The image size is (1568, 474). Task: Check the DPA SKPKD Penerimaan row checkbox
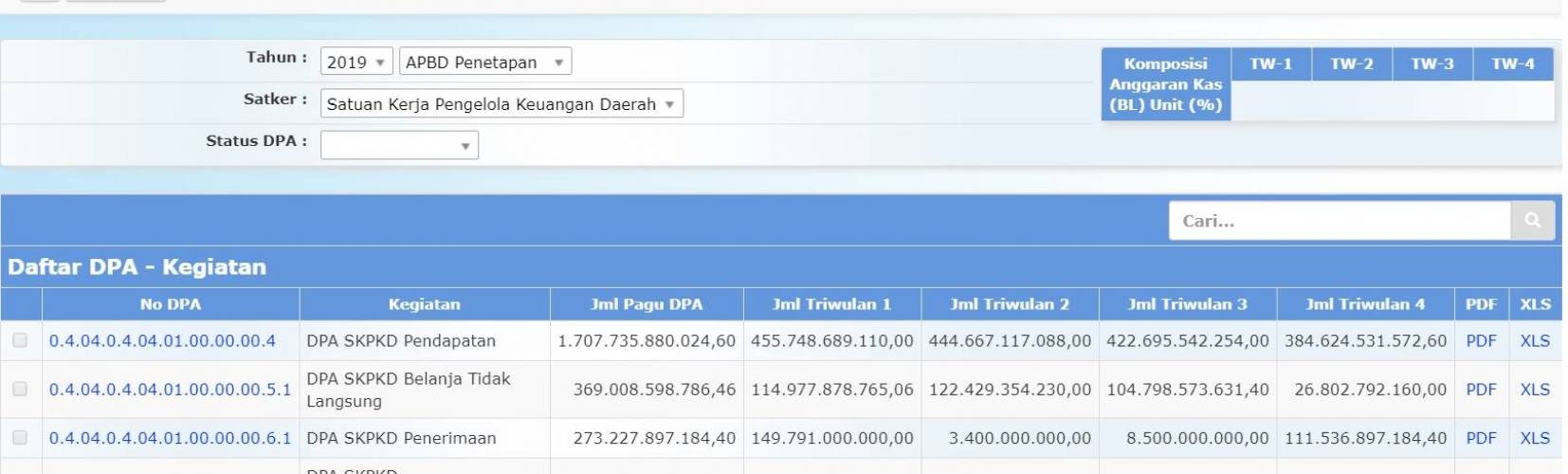[20, 438]
